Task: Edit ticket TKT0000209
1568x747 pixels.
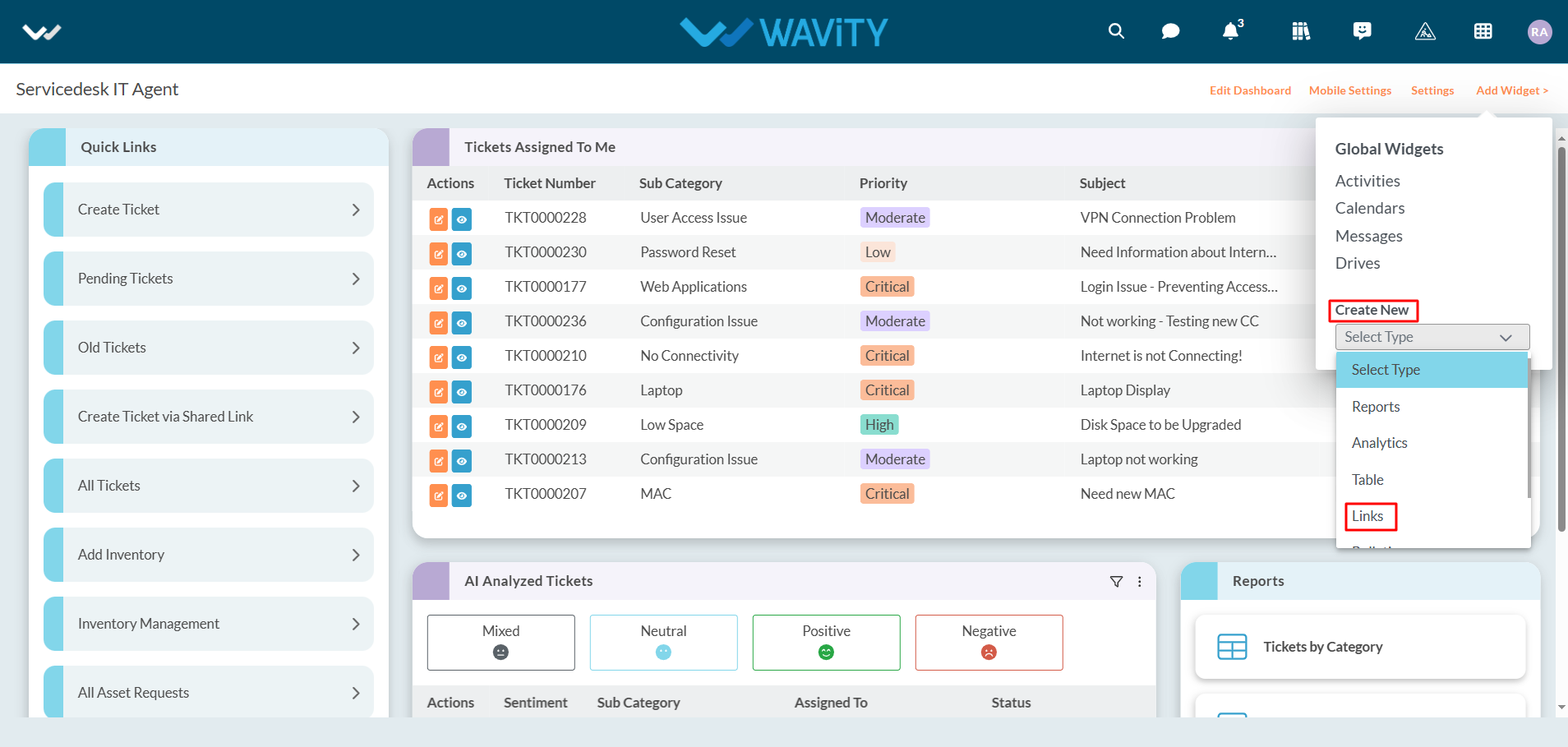Action: tap(439, 427)
